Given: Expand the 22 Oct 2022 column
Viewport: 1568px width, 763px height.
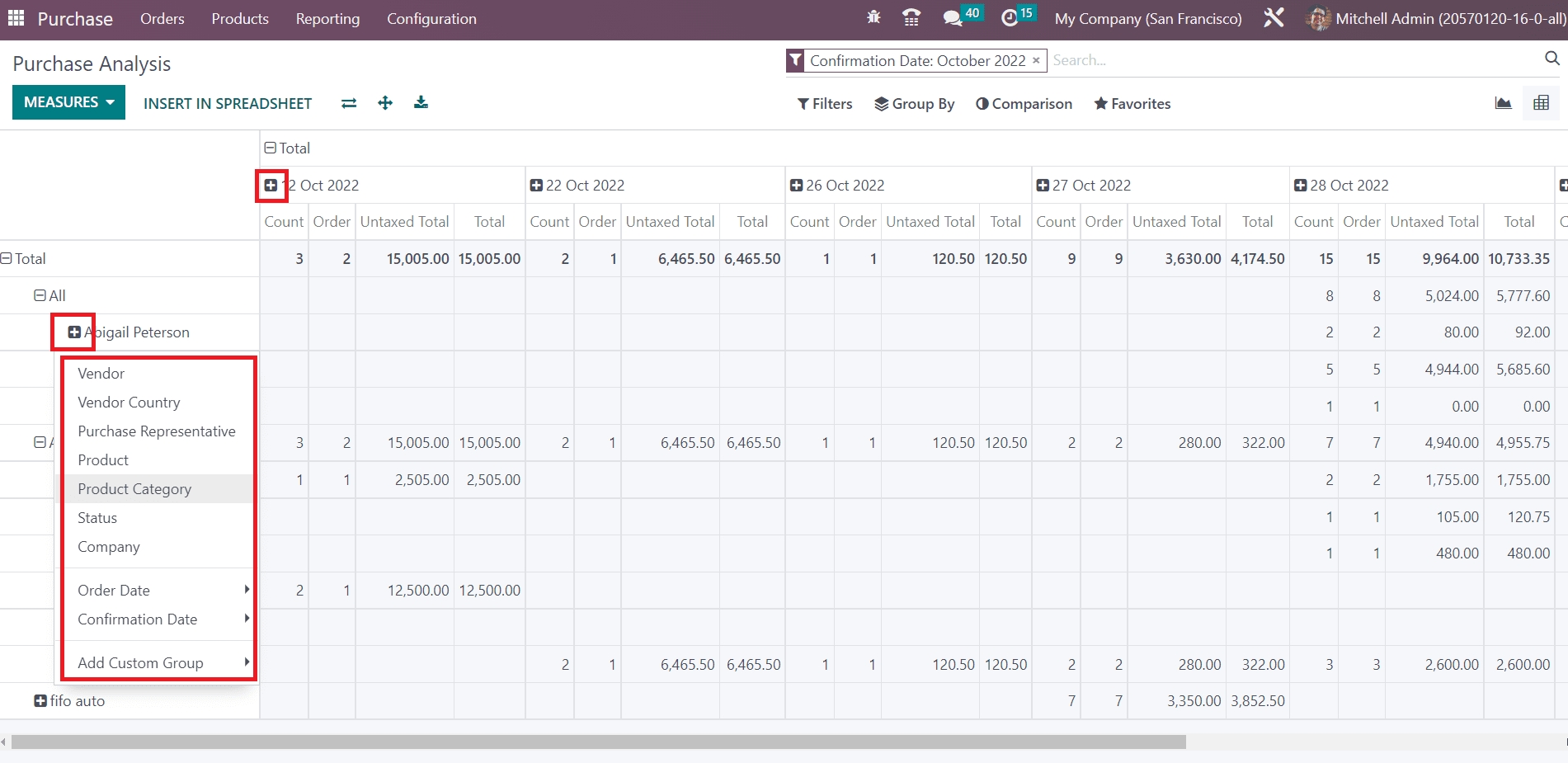Looking at the screenshot, I should 536,186.
